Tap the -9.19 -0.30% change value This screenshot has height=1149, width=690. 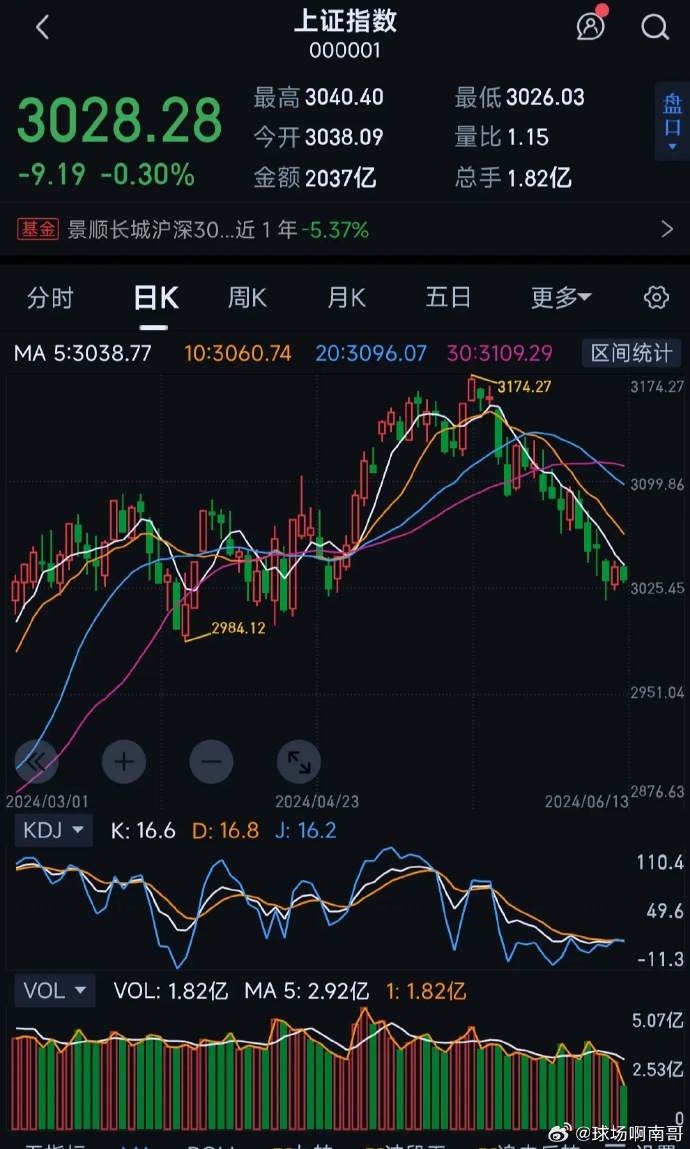tap(106, 174)
